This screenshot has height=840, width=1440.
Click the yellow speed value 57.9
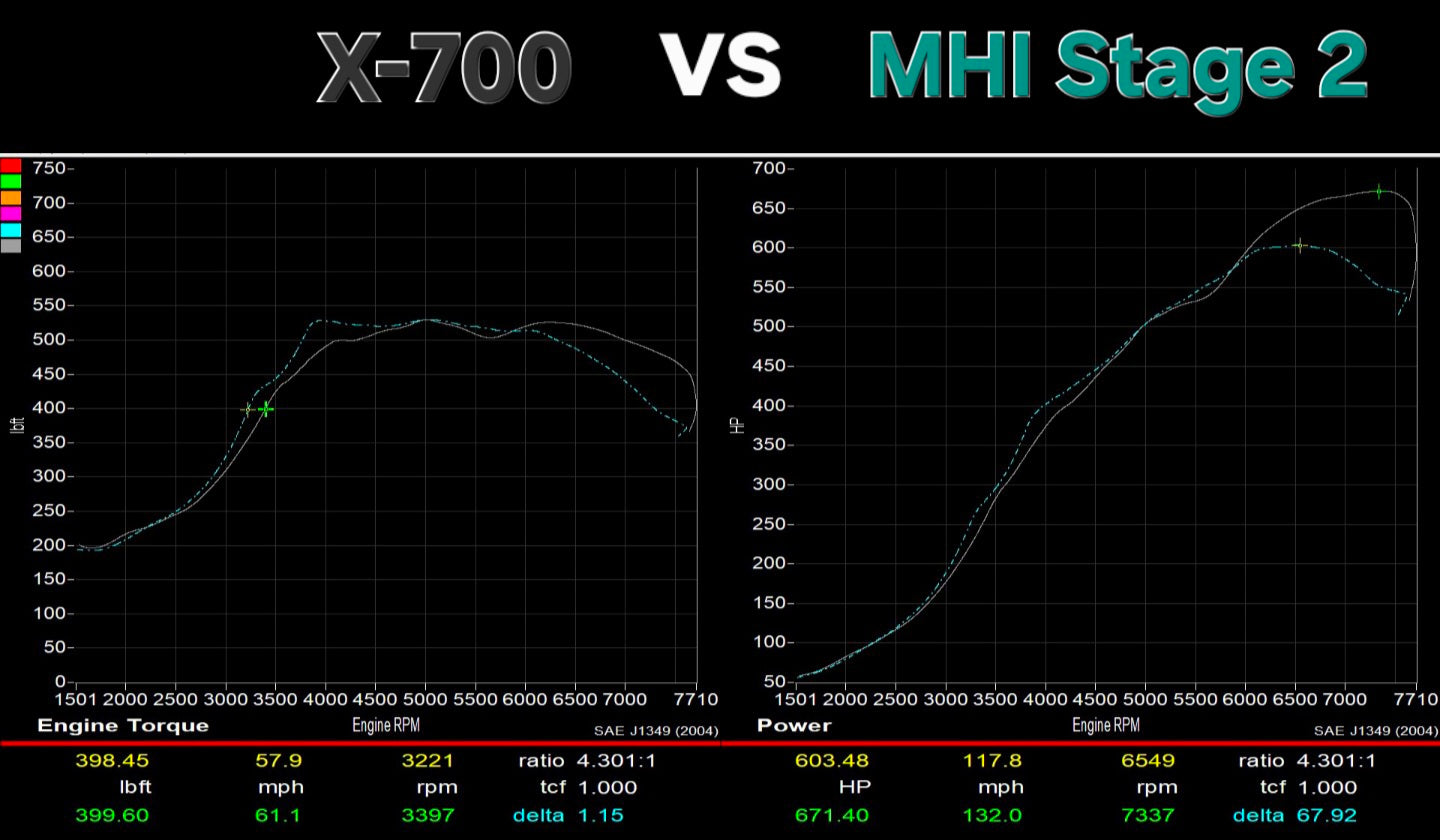tap(278, 761)
